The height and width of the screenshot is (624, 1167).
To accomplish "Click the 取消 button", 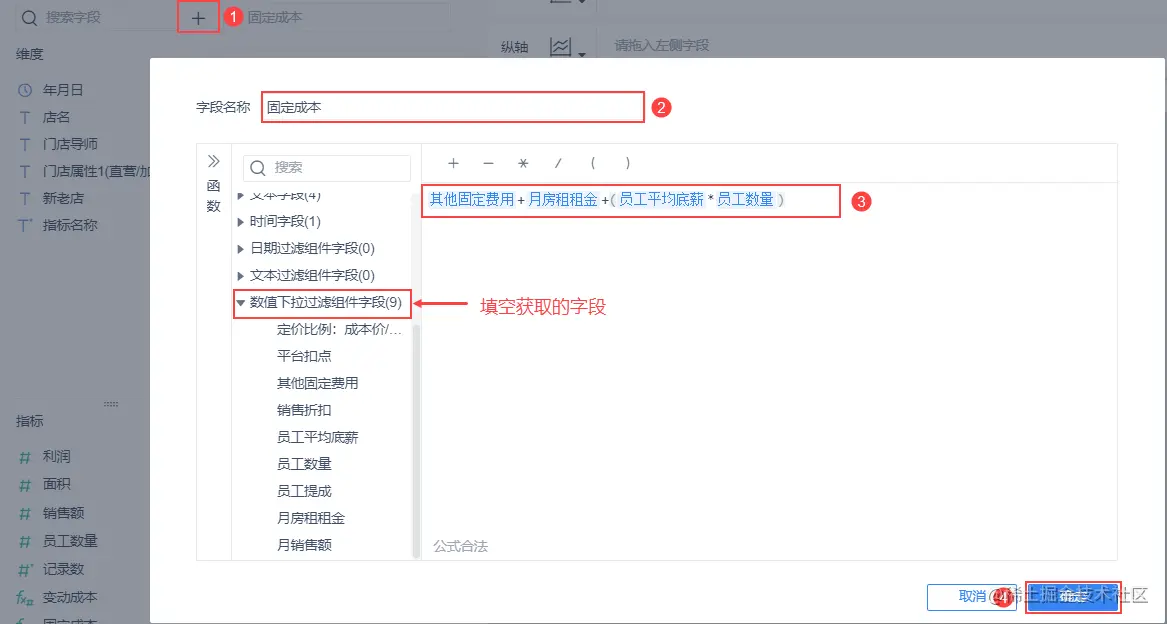I will [x=969, y=597].
